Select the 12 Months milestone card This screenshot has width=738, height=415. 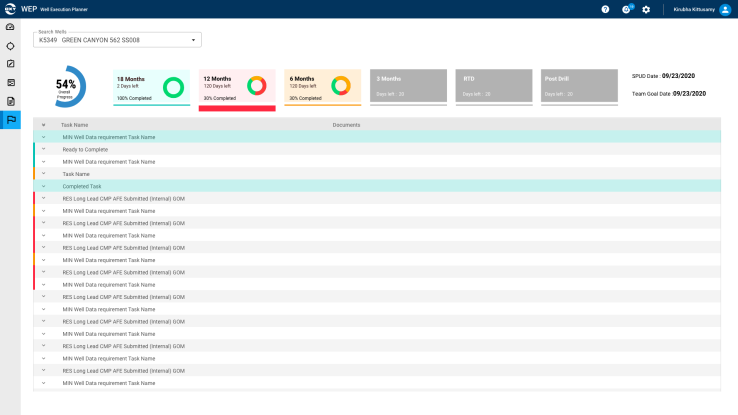pos(237,90)
